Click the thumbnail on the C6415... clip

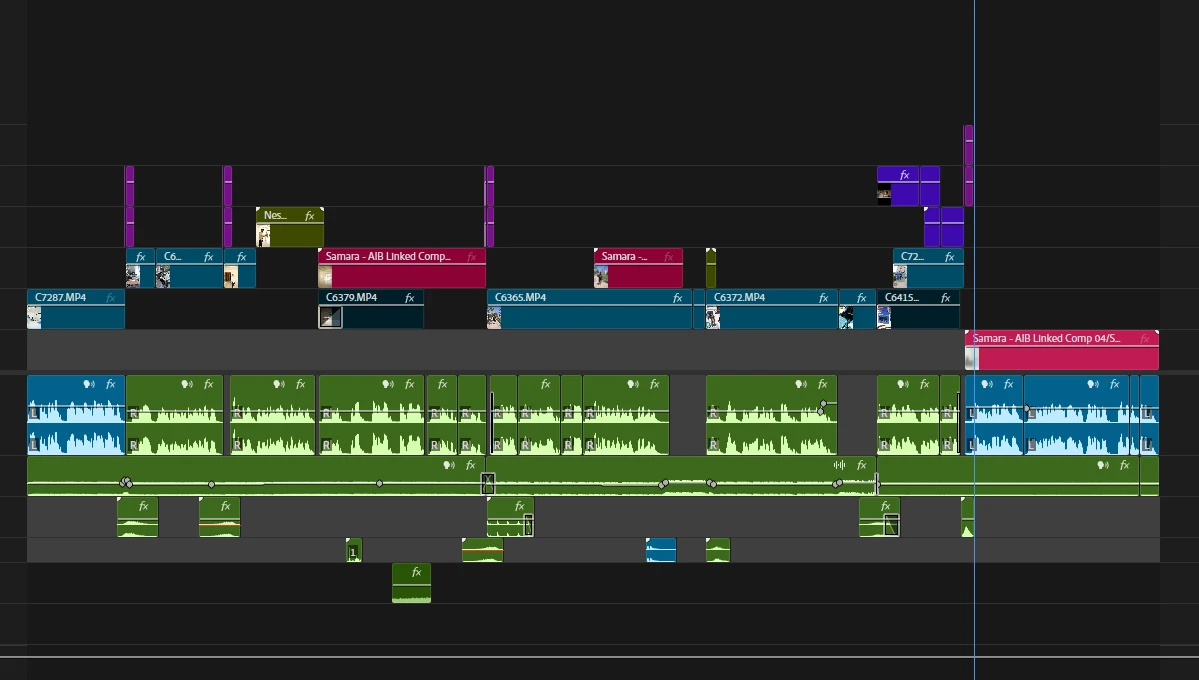pos(884,317)
